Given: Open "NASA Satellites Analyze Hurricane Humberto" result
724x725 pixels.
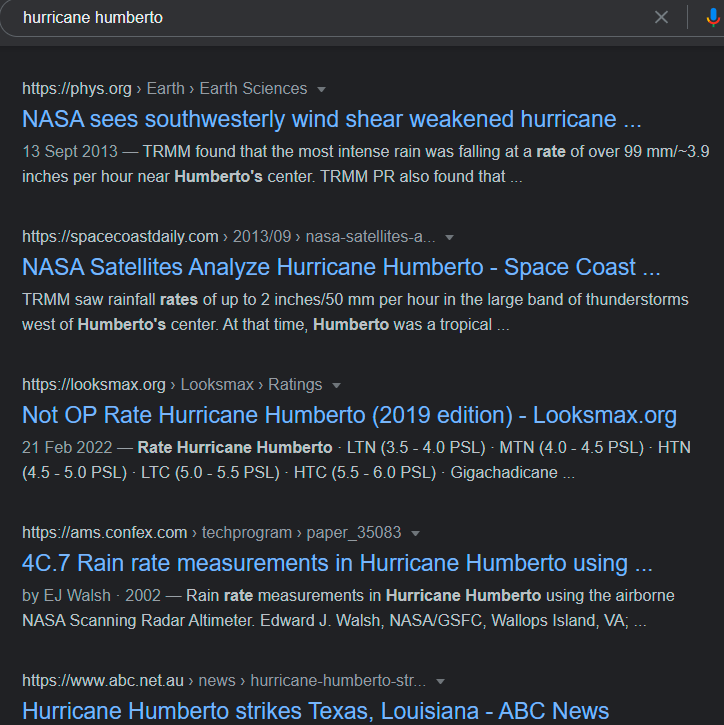Looking at the screenshot, I should [x=341, y=267].
